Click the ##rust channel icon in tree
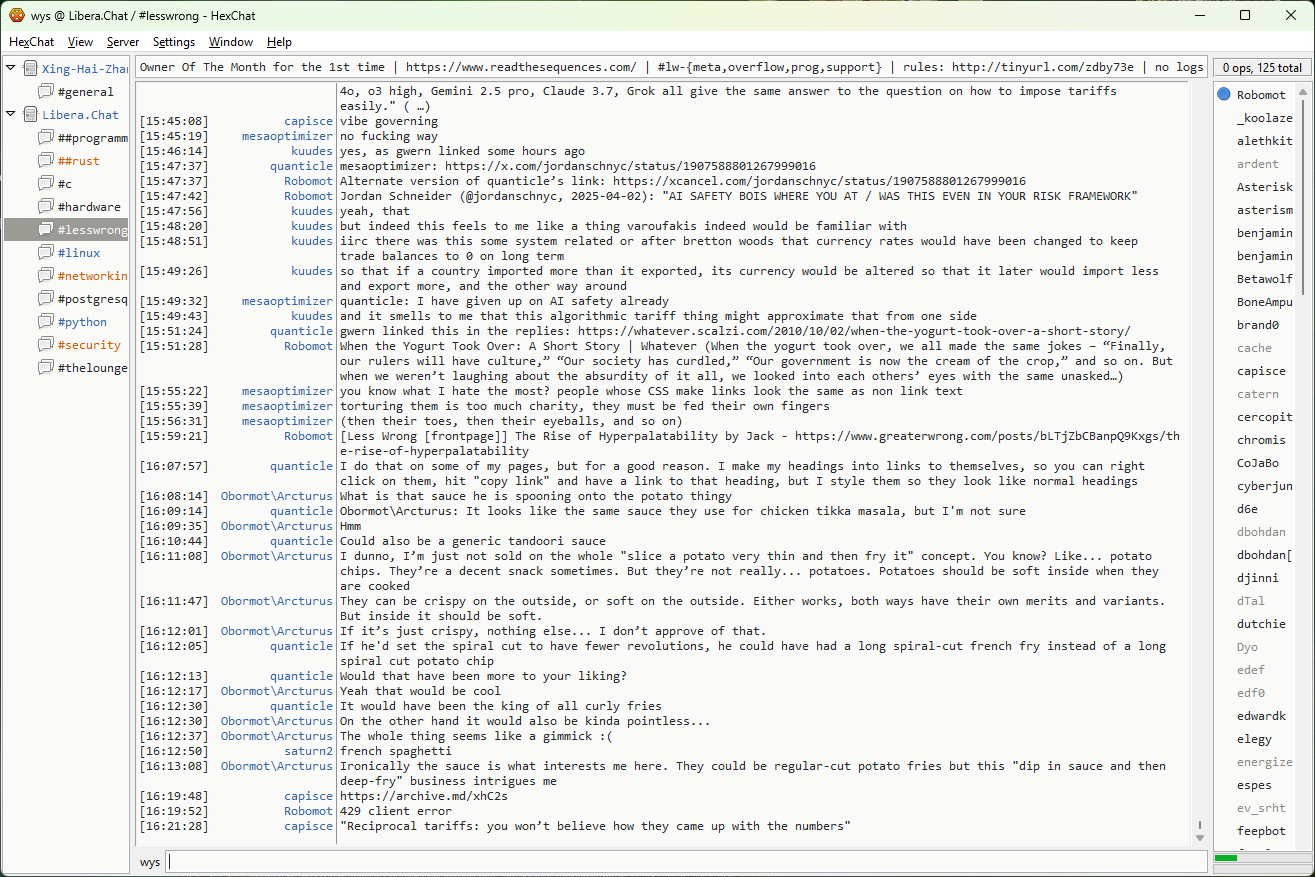Screen dimensions: 1315x877 click(x=46, y=161)
